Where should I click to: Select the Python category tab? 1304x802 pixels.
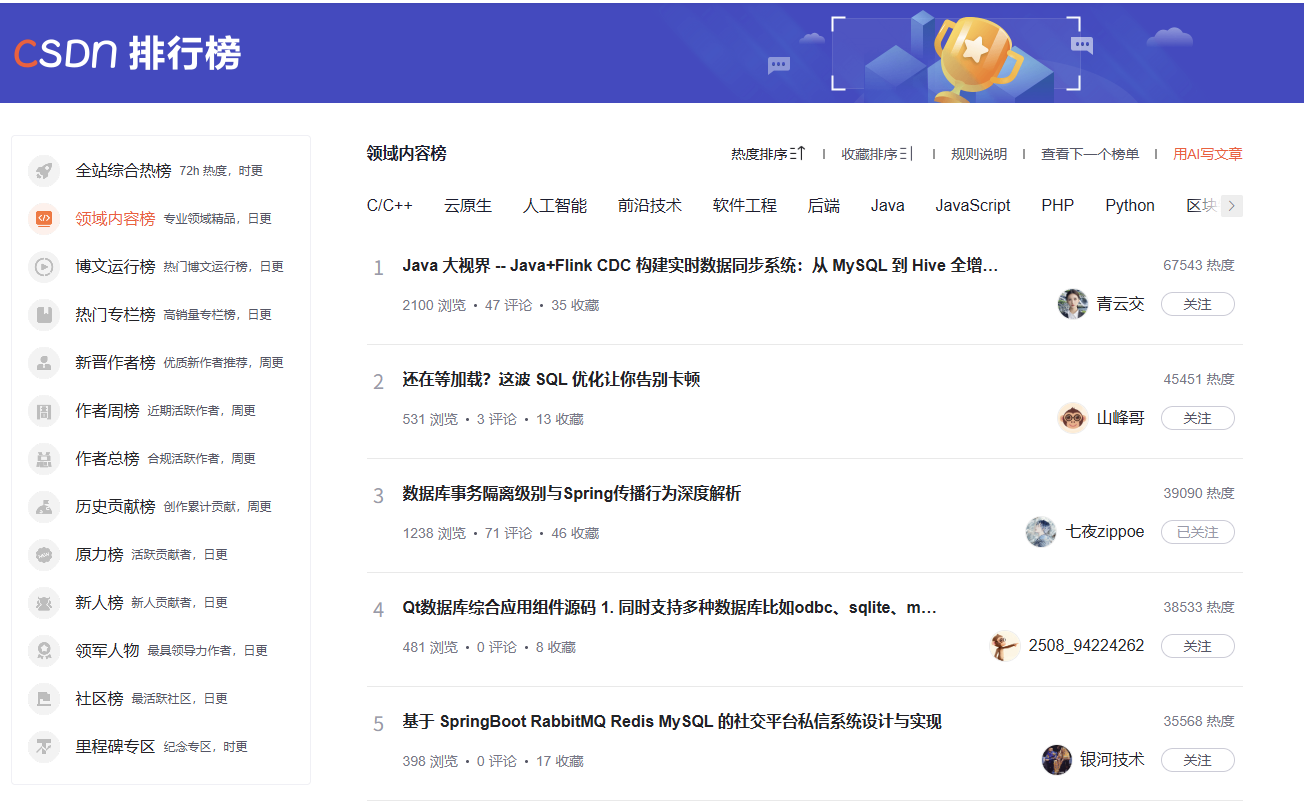1130,206
